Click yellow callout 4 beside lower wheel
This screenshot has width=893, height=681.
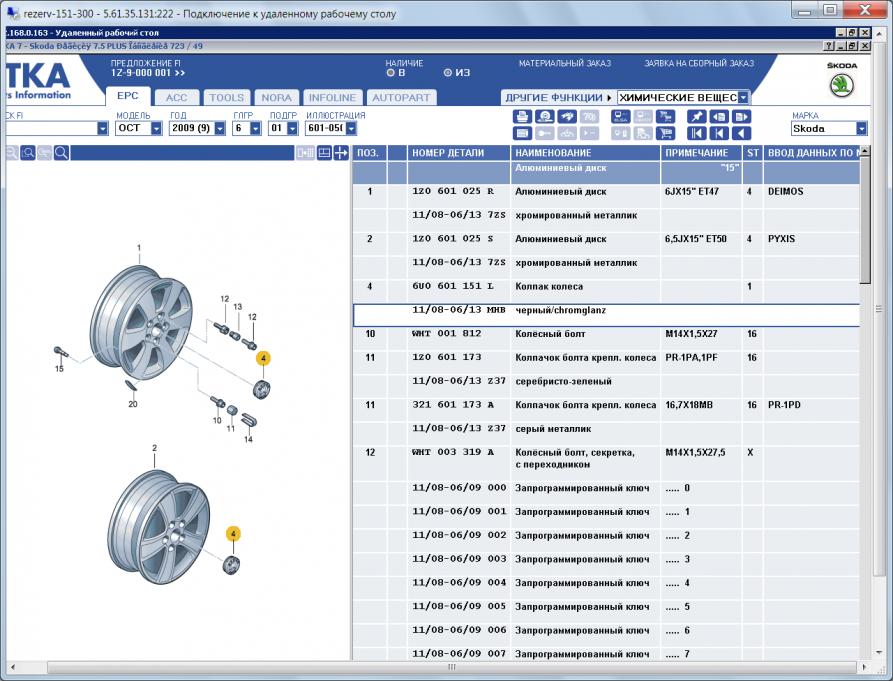point(233,534)
